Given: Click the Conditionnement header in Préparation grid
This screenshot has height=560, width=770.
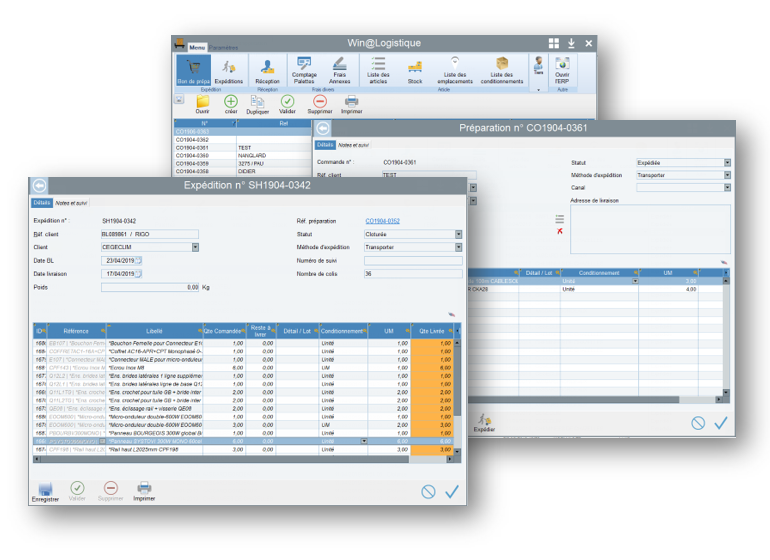Looking at the screenshot, I should (599, 273).
